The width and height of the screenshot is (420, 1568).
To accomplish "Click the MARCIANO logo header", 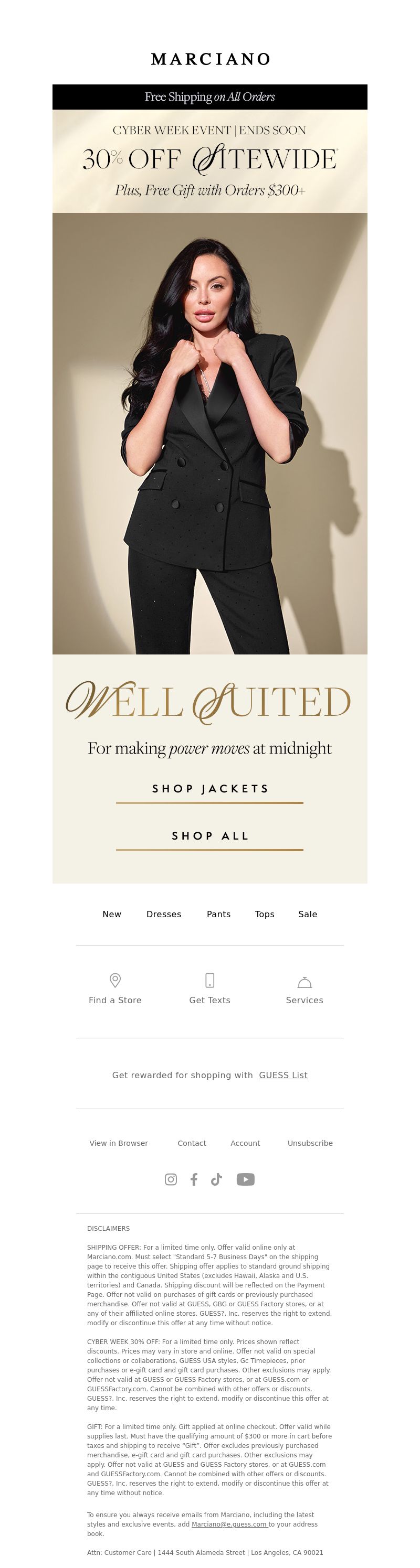I will coord(211,59).
